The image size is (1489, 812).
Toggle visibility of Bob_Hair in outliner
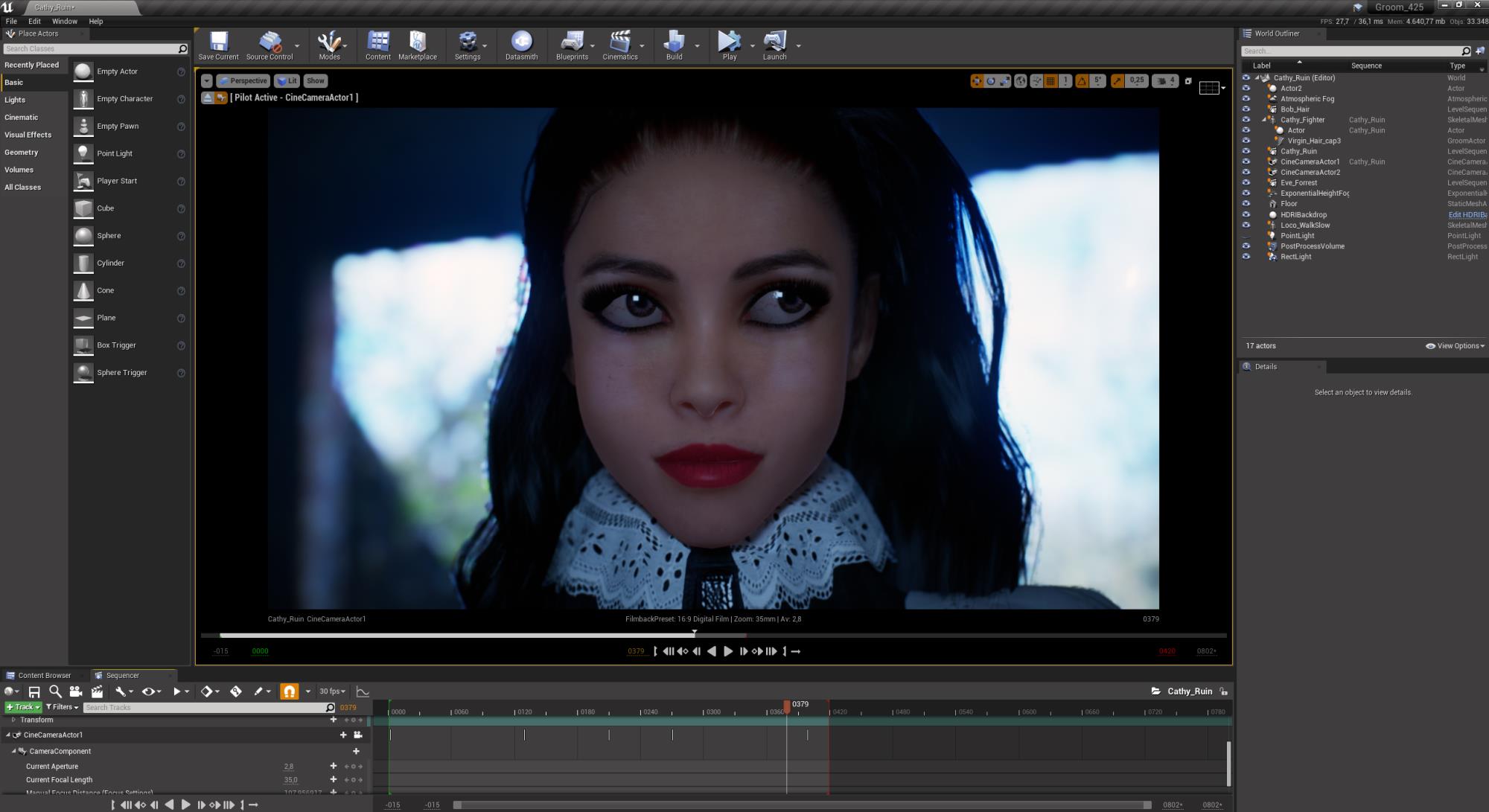click(1246, 109)
